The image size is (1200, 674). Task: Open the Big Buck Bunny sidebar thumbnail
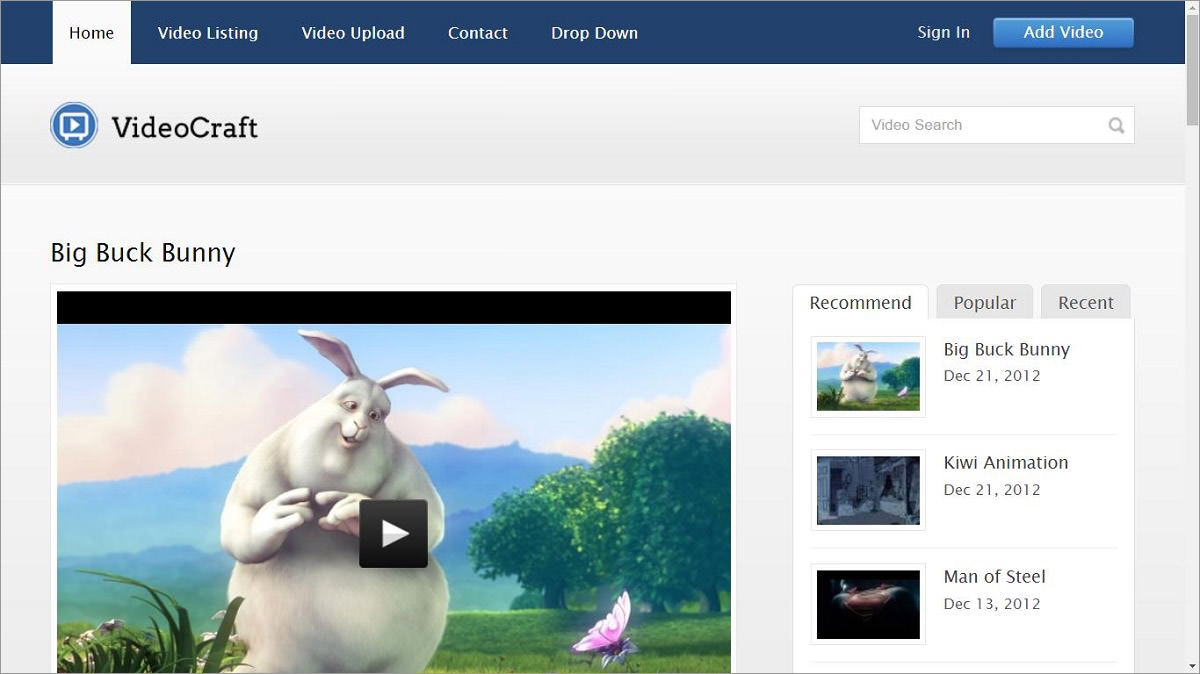pyautogui.click(x=868, y=376)
